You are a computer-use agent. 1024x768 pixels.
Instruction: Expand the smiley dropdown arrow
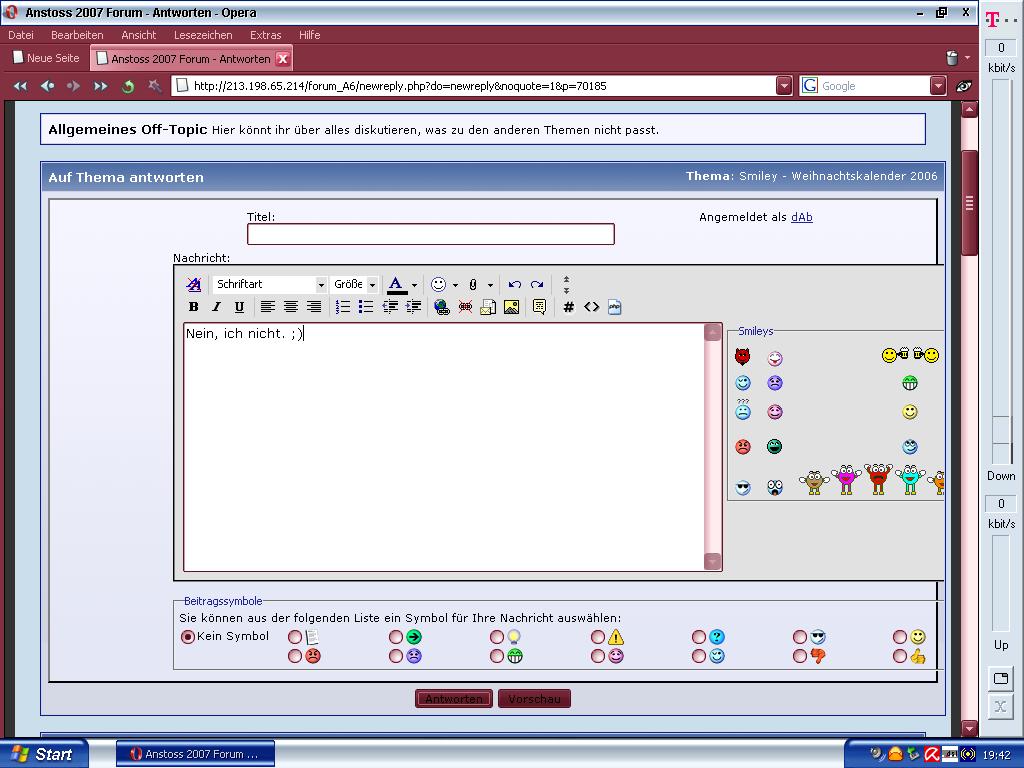[455, 285]
